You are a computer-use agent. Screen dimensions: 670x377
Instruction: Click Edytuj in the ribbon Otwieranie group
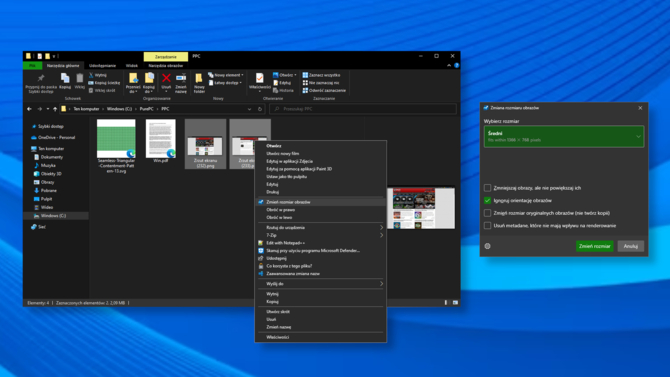(x=282, y=83)
